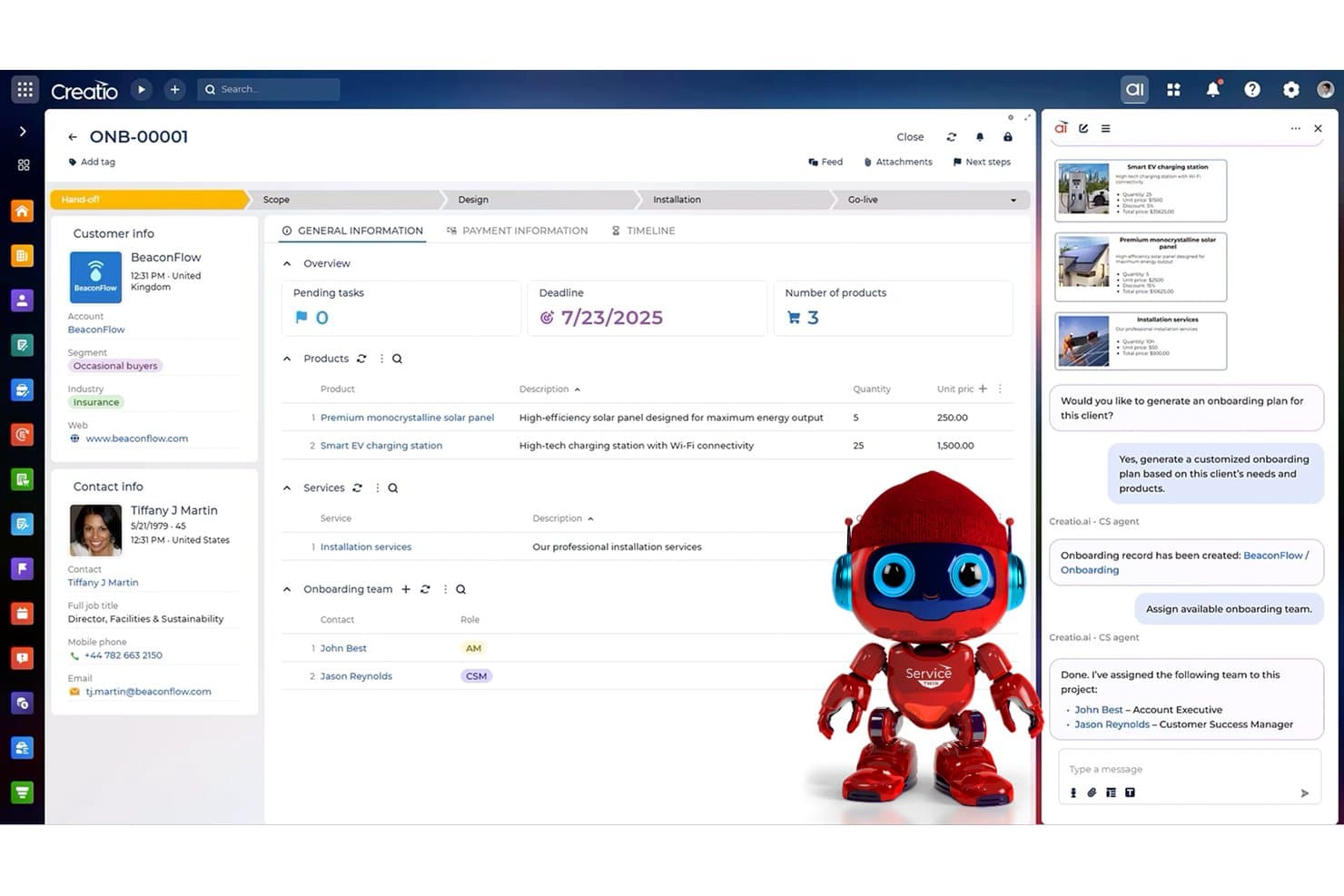Move the record to the Scope stage
The image size is (1344, 896).
[x=344, y=200]
